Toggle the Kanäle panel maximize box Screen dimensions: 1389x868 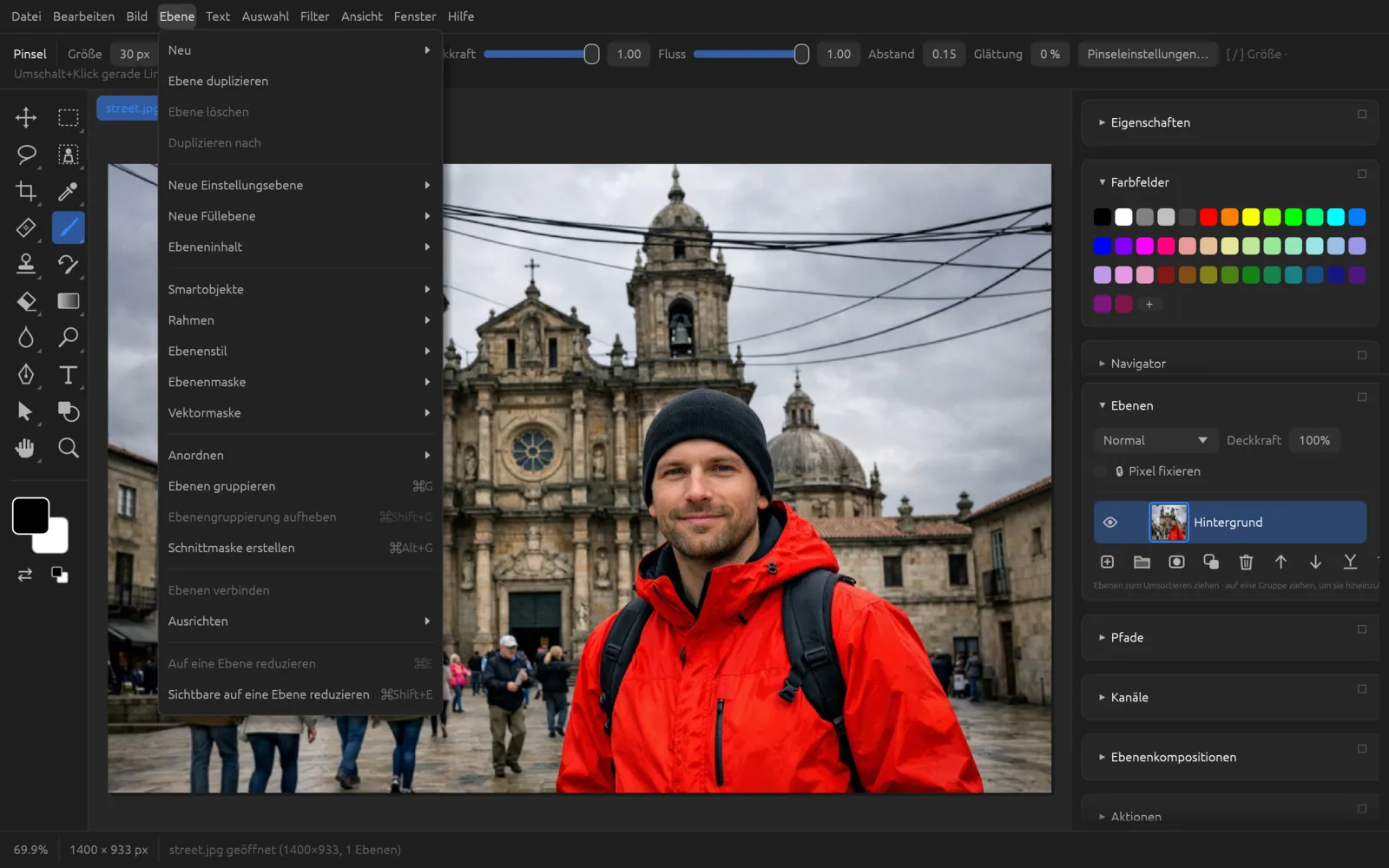pyautogui.click(x=1362, y=689)
